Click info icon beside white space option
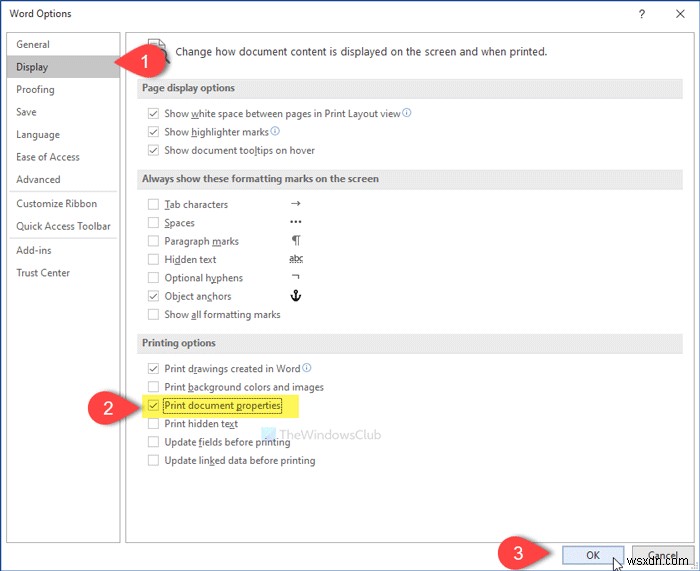 click(407, 113)
